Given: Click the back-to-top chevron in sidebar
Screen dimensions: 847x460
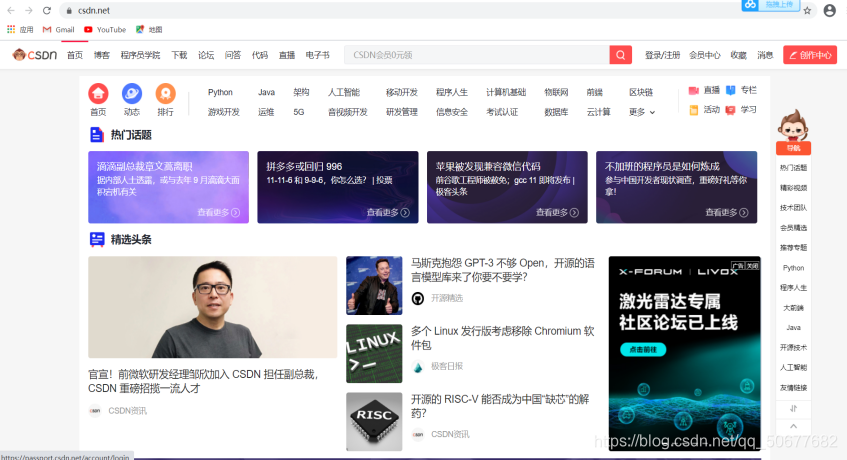Looking at the screenshot, I should click(x=794, y=427).
